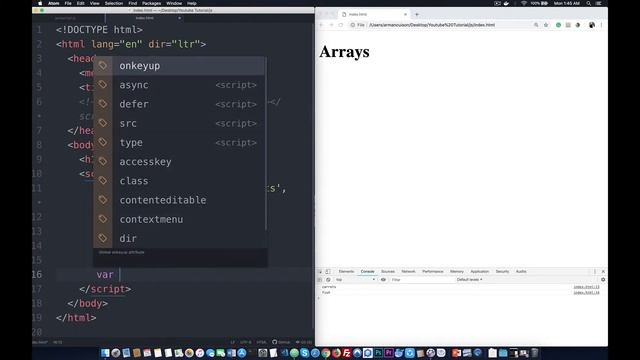The width and height of the screenshot is (640, 360).
Task: Go back in Chrome
Action: [x=321, y=25]
